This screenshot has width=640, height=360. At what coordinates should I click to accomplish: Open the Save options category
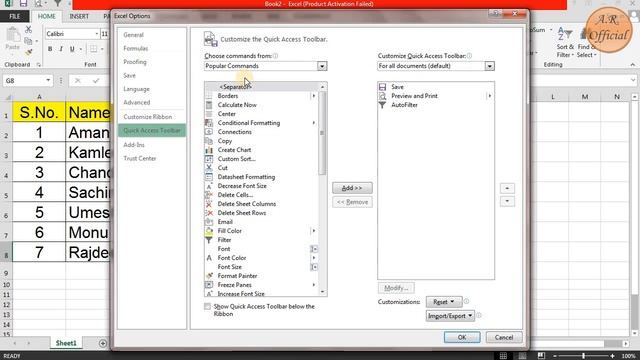click(x=129, y=76)
